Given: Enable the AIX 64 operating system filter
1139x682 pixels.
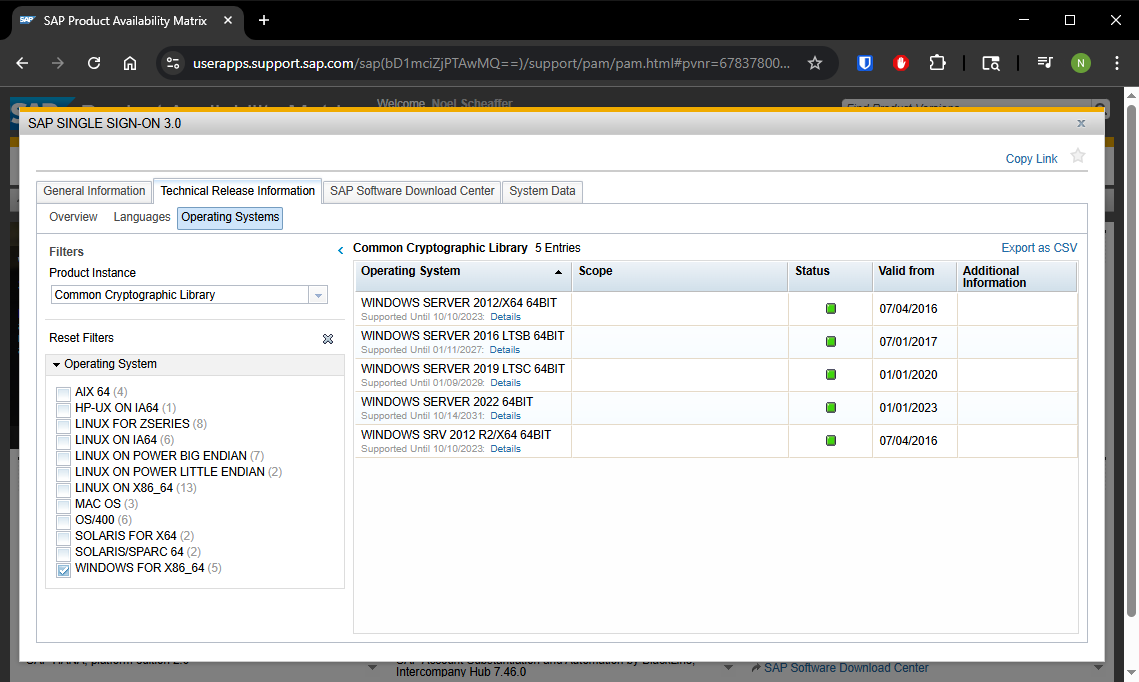Looking at the screenshot, I should (x=64, y=393).
